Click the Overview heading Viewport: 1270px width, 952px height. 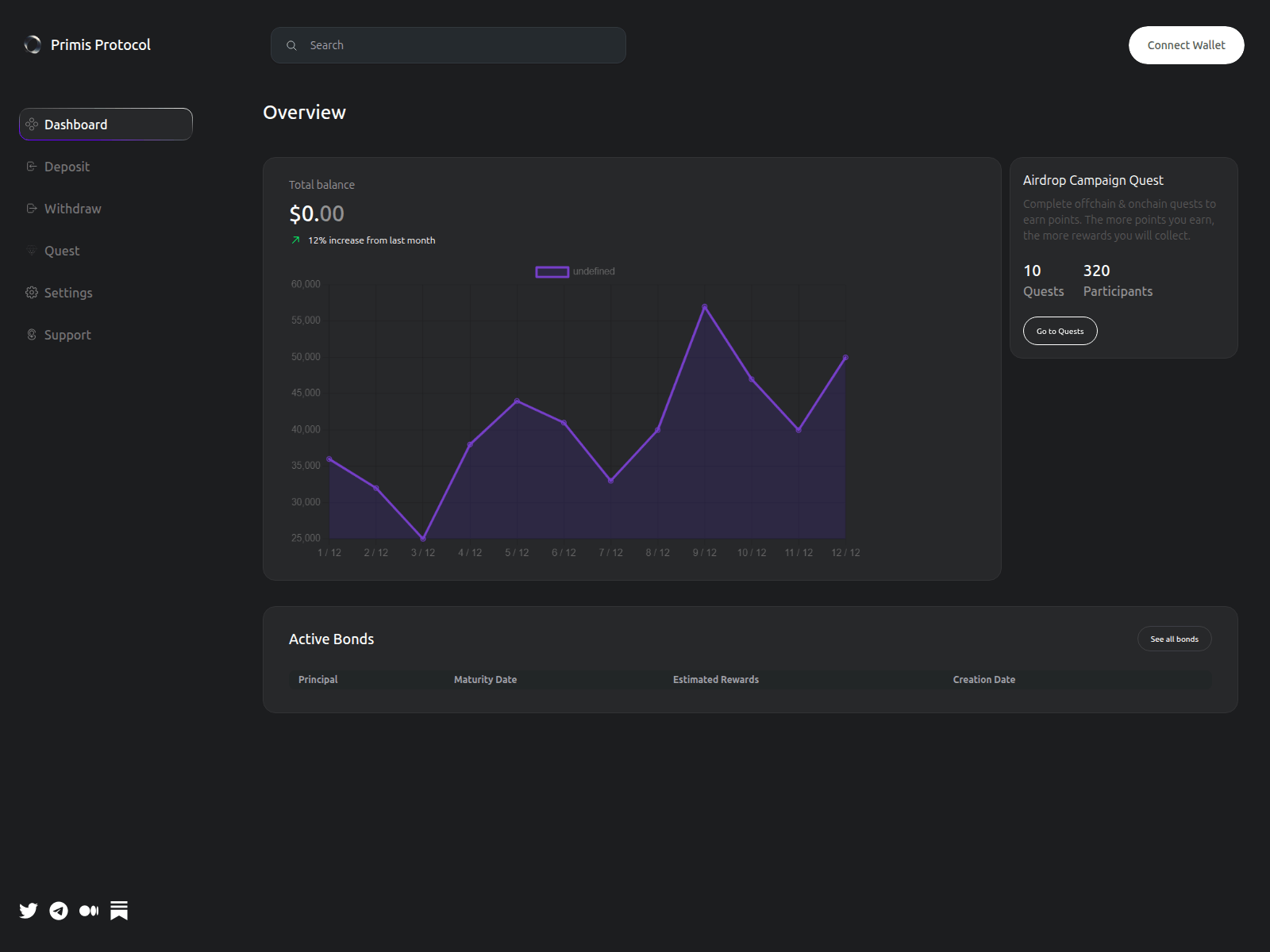304,113
